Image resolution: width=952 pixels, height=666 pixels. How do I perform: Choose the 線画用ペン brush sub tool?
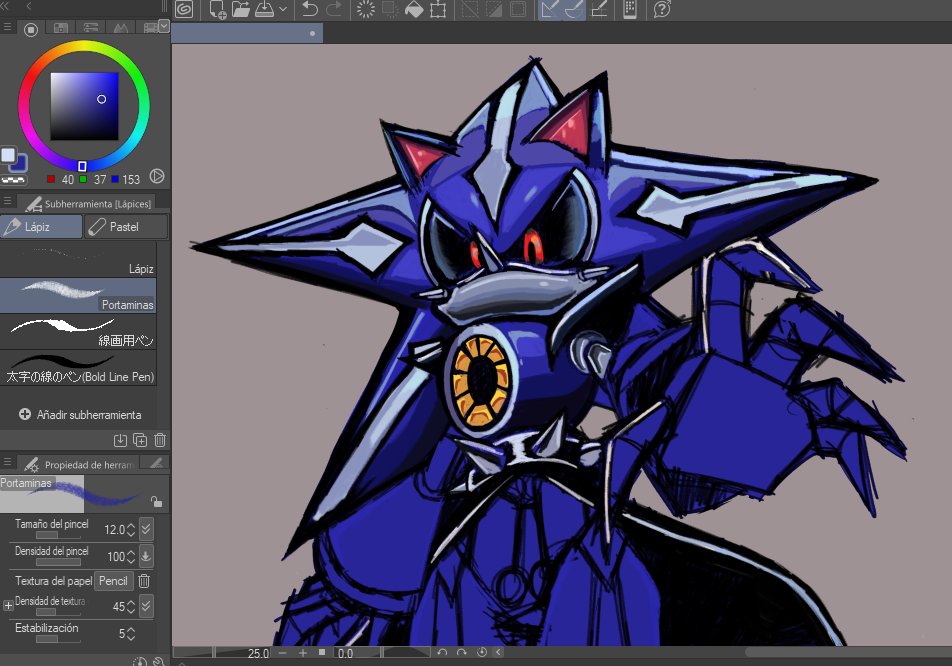(x=78, y=331)
